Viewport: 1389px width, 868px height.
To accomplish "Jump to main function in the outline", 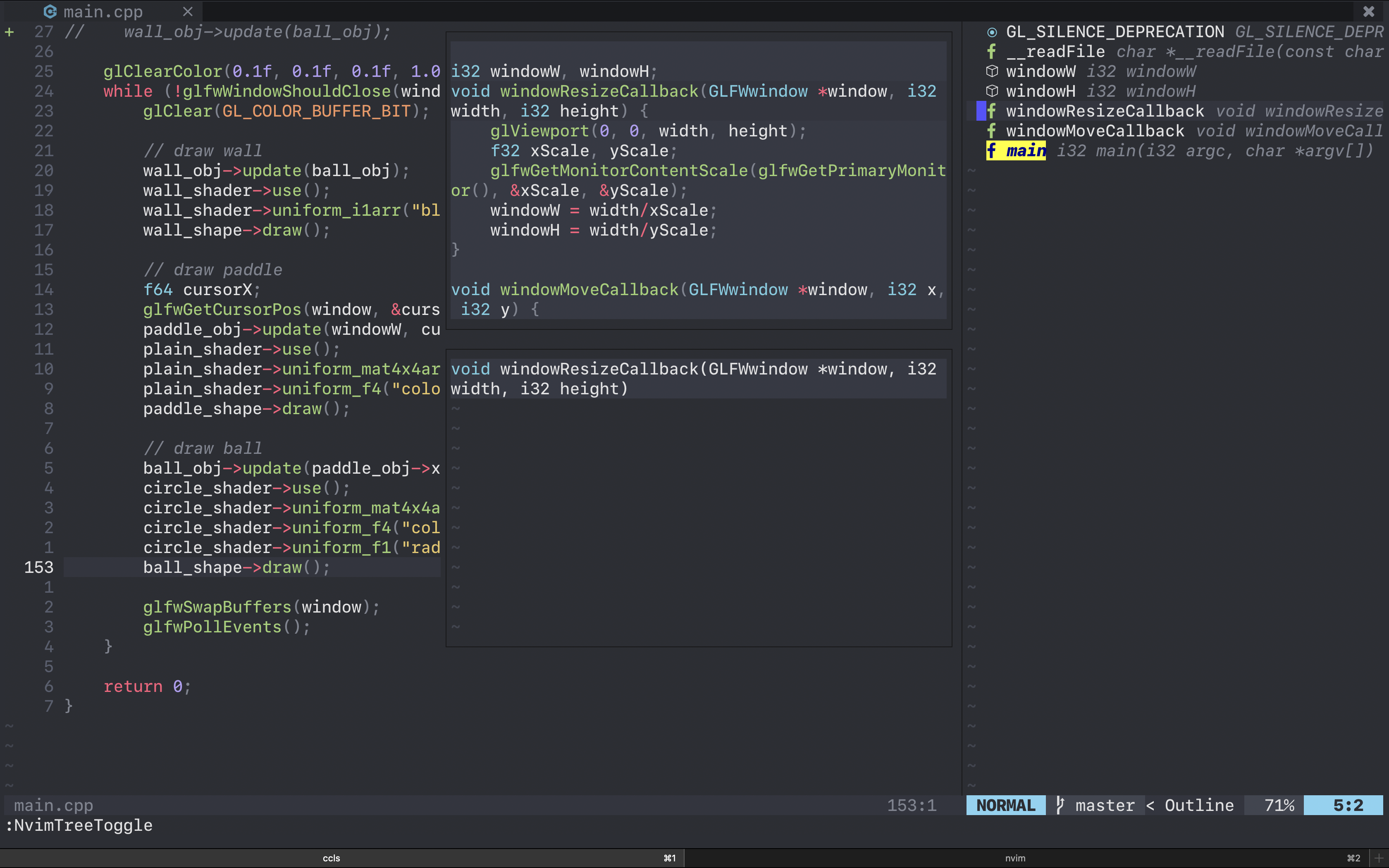I will [1026, 150].
